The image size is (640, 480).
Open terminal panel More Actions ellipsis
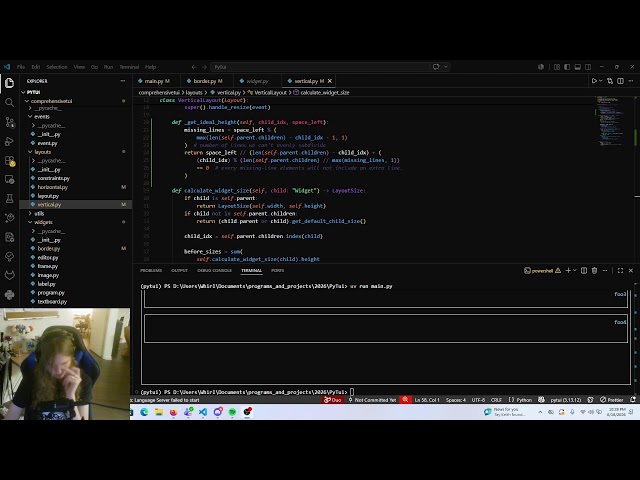[605, 270]
